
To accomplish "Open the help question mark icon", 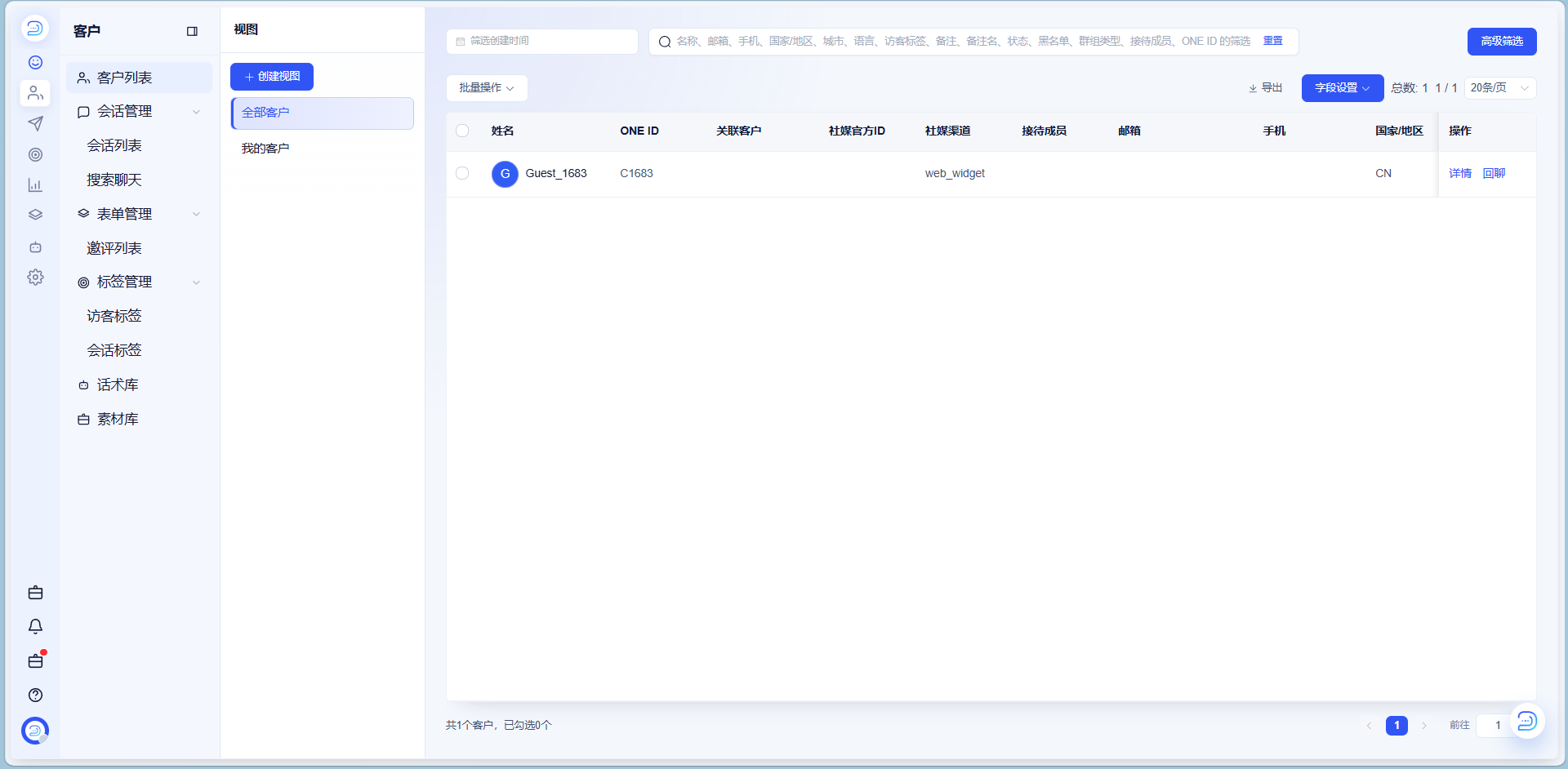I will (x=35, y=695).
